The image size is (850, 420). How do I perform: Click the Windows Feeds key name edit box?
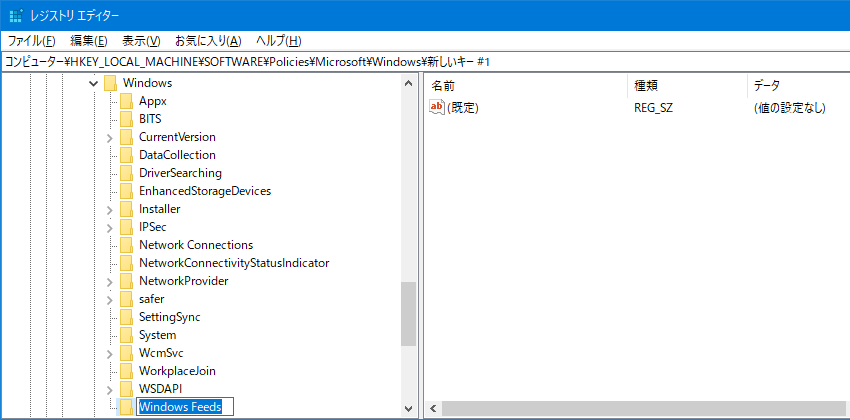(185, 407)
